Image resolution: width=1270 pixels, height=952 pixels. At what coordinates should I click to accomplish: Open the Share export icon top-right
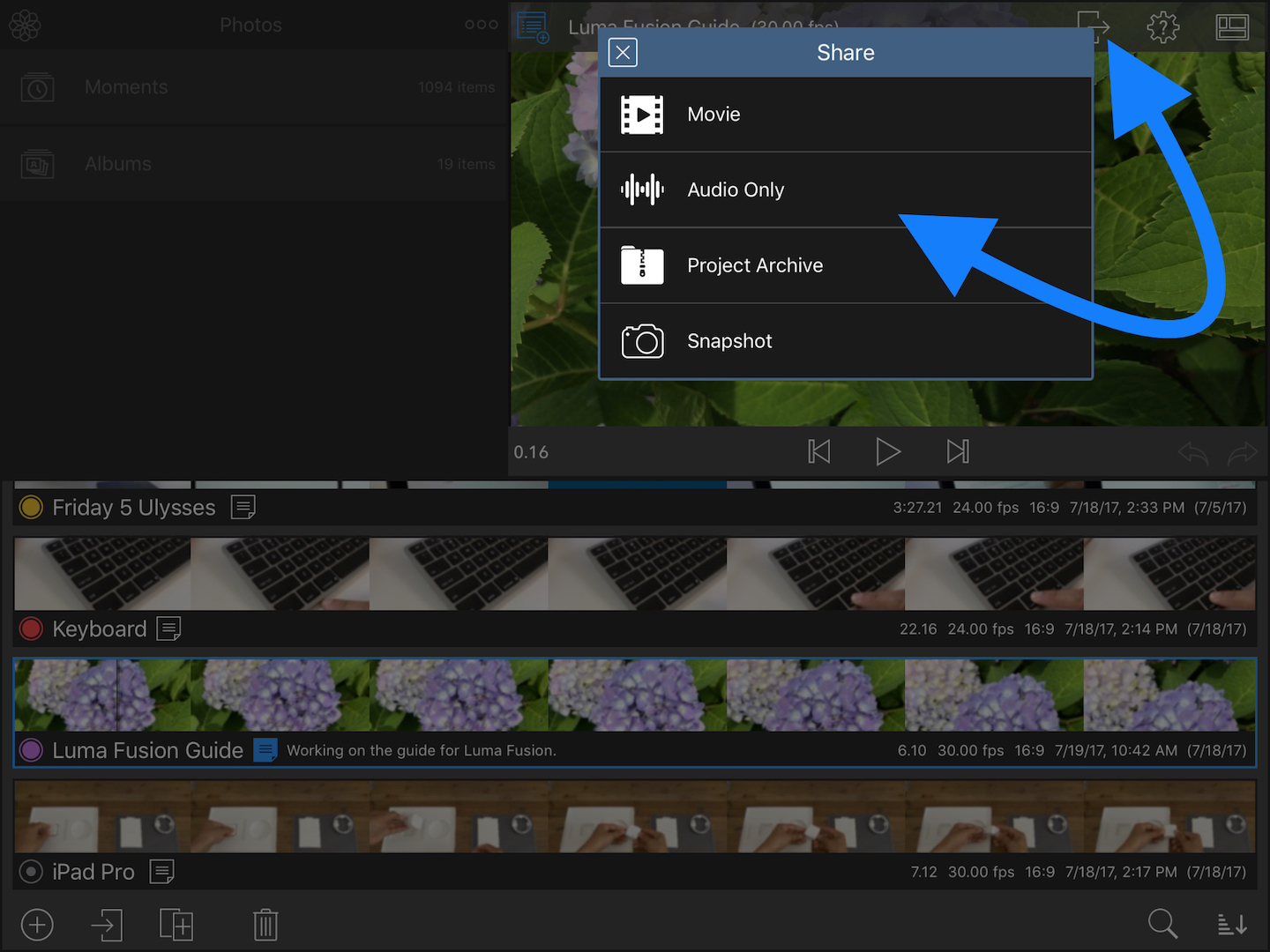tap(1093, 26)
